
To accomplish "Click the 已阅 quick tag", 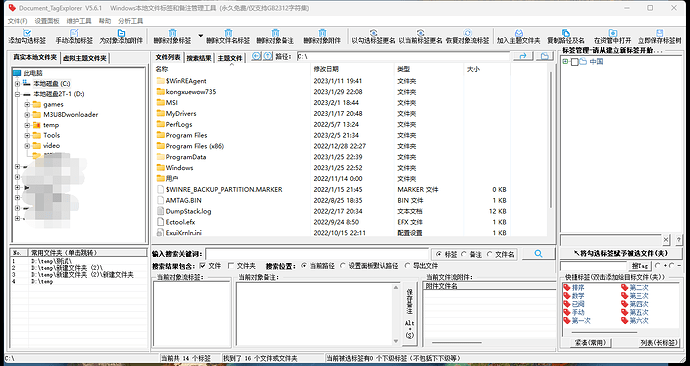I will [x=574, y=304].
